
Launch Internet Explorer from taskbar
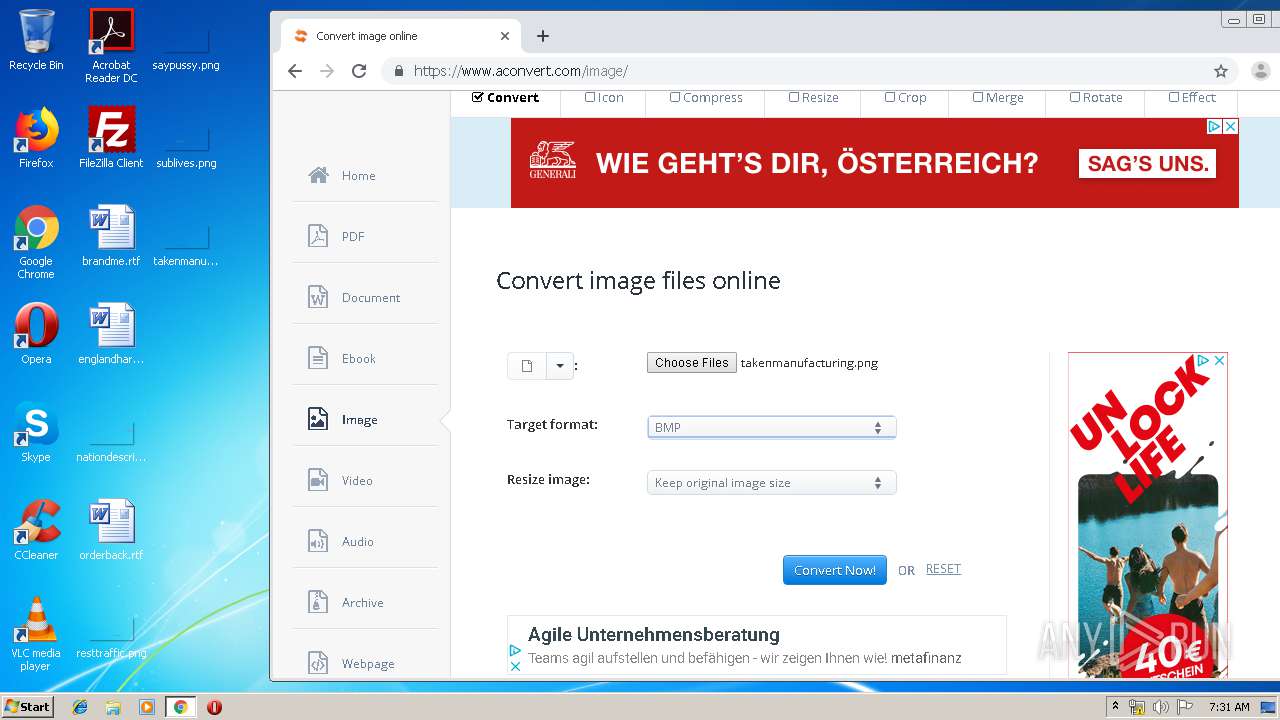point(80,707)
